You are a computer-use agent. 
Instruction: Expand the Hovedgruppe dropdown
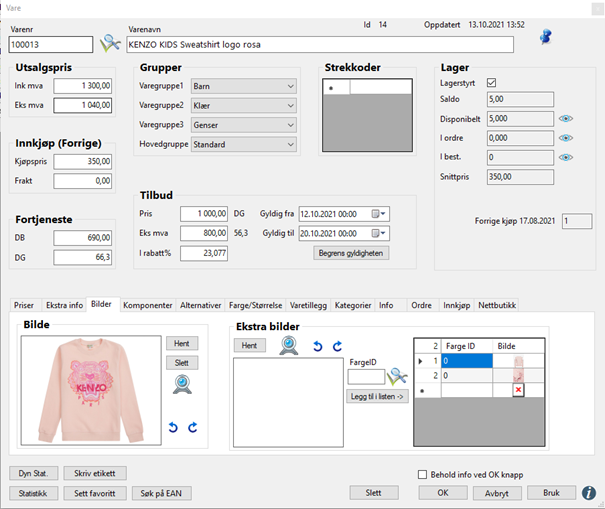(x=290, y=145)
